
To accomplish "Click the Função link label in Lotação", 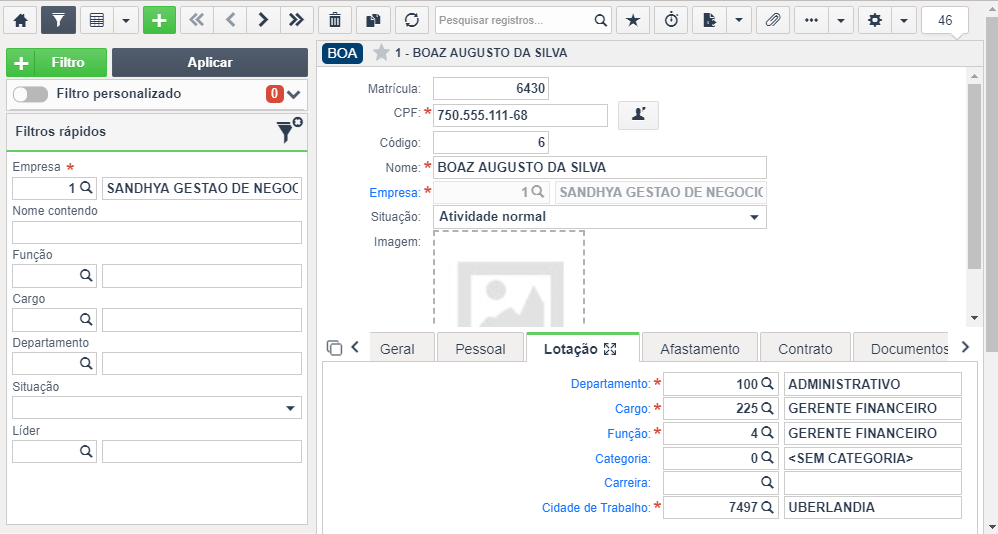I will point(629,433).
